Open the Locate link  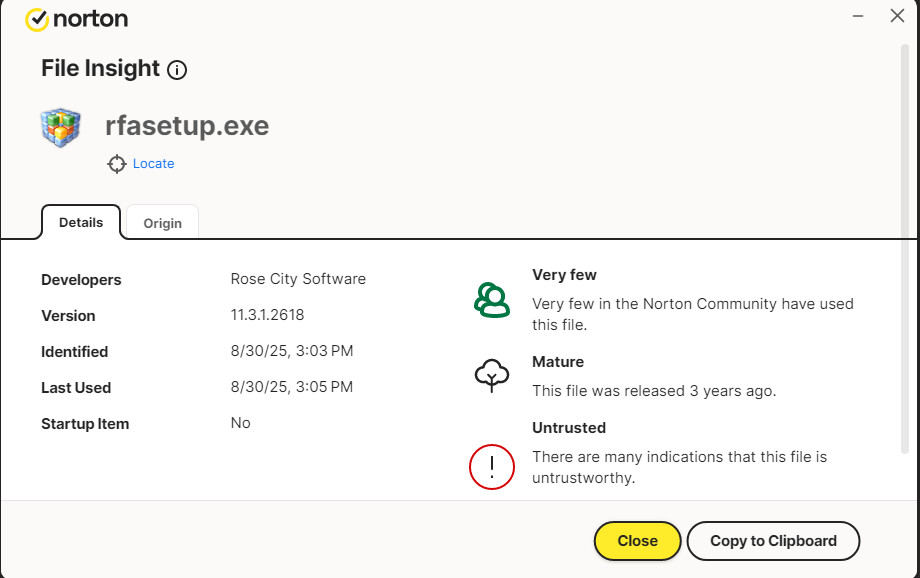tap(153, 164)
